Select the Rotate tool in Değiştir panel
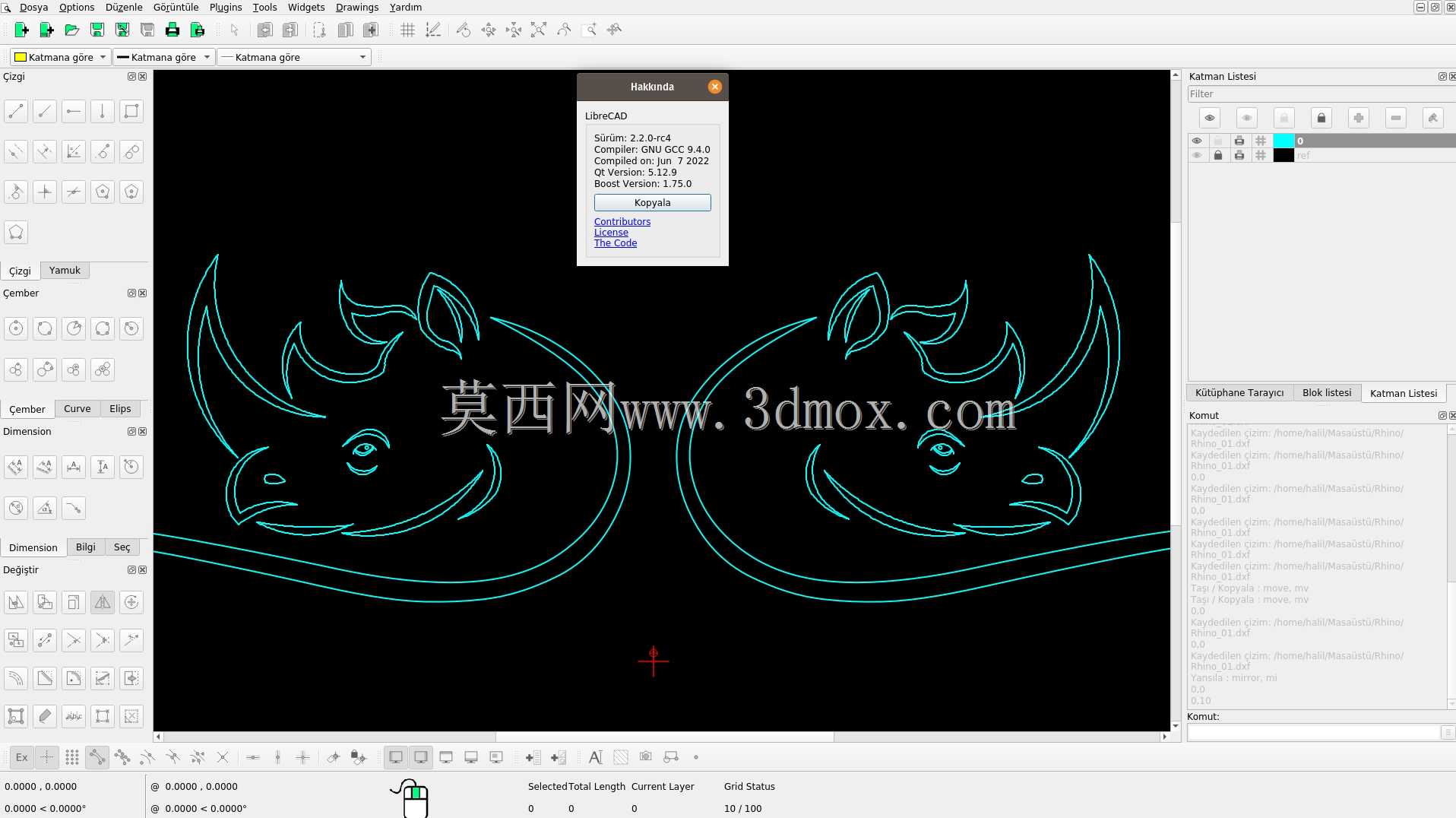1456x818 pixels. tap(131, 602)
